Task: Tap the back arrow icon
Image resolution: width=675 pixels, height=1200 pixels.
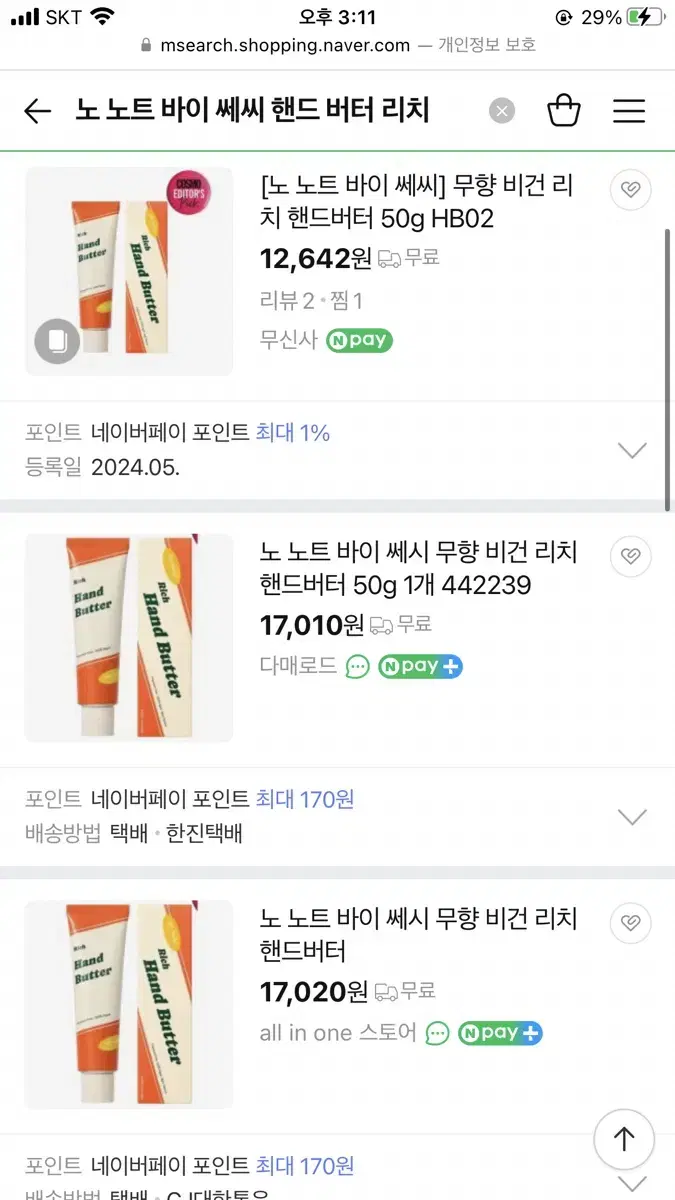Action: pyautogui.click(x=37, y=111)
